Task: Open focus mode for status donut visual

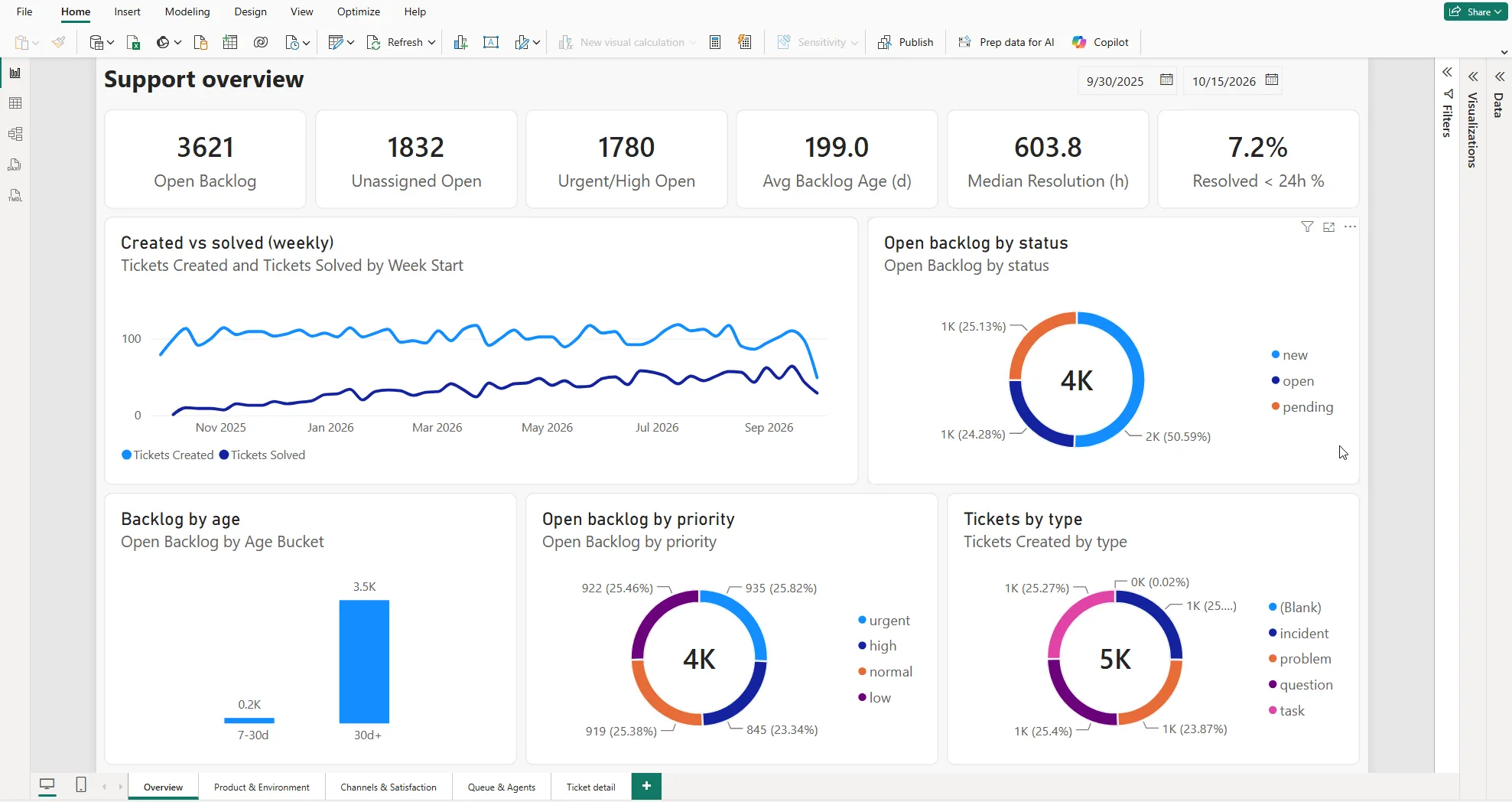Action: pyautogui.click(x=1328, y=227)
